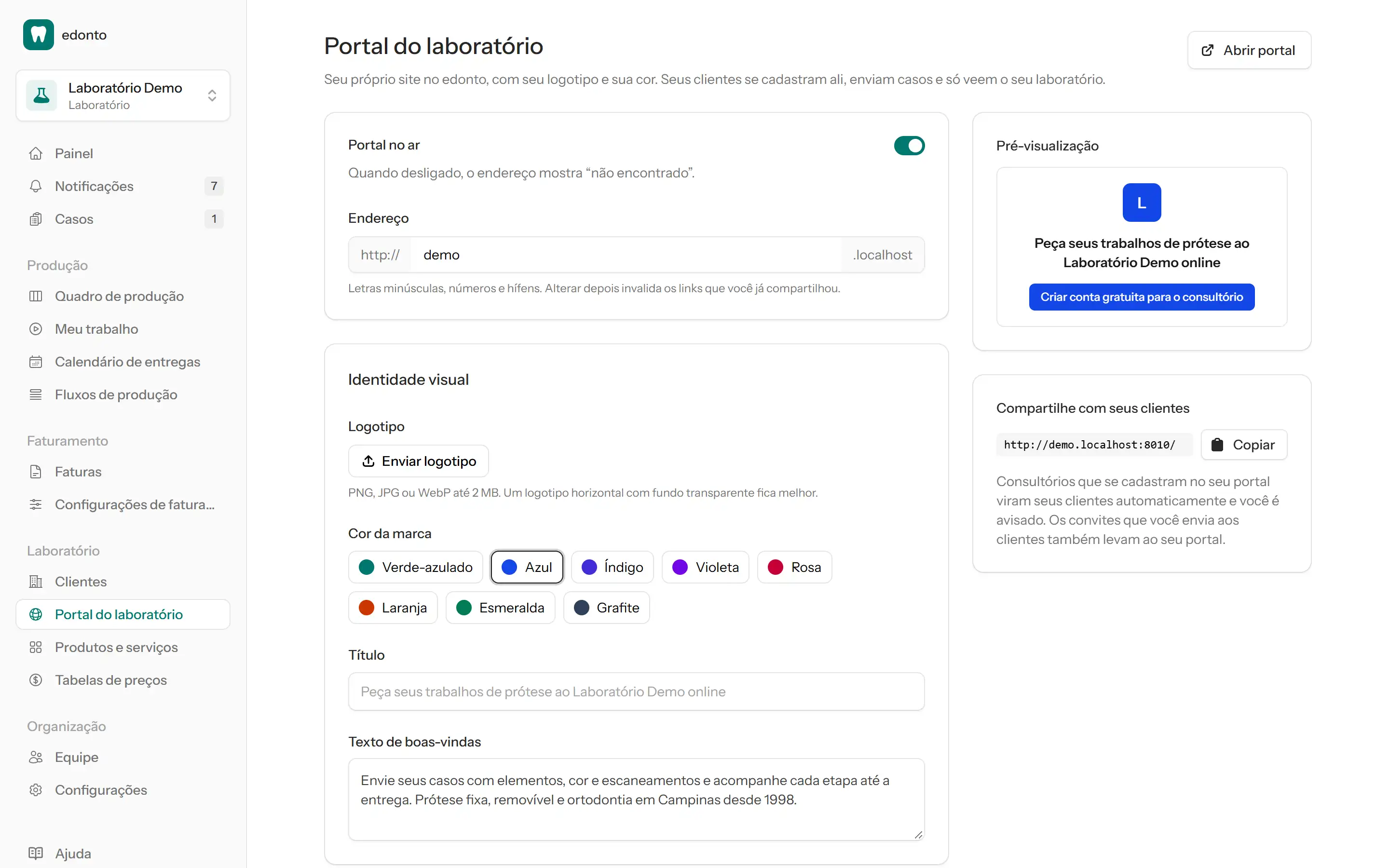Open the Portal do laboratório menu item
The height and width of the screenshot is (868, 1389).
tap(123, 614)
